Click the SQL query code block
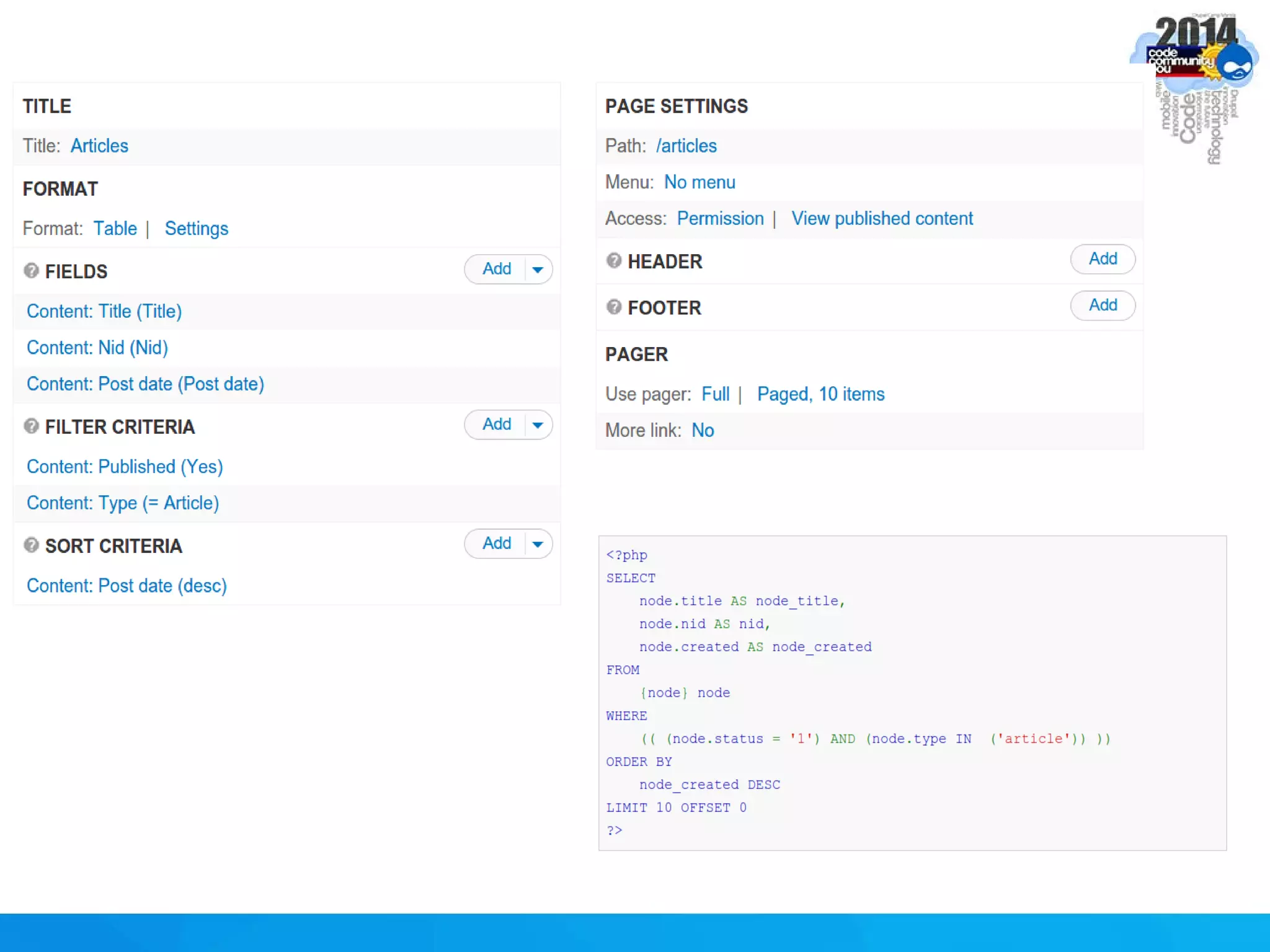The image size is (1270, 952). (x=912, y=693)
